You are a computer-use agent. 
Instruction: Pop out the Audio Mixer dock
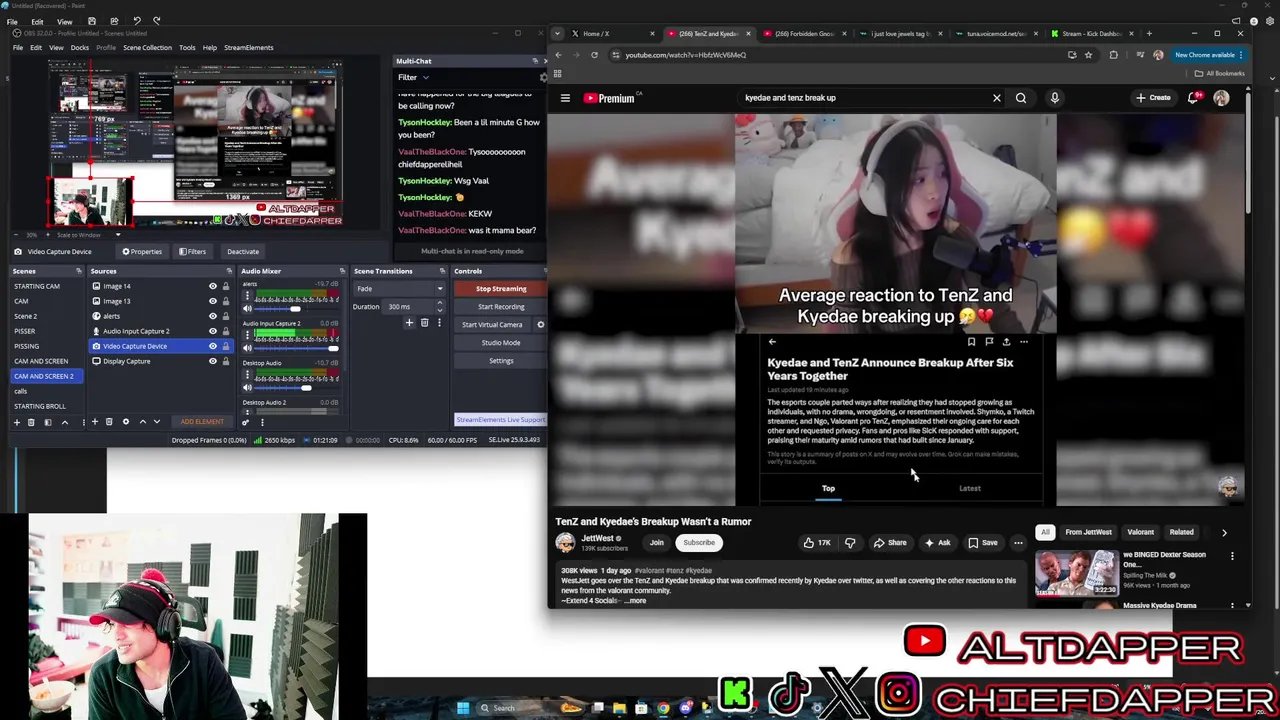point(342,271)
